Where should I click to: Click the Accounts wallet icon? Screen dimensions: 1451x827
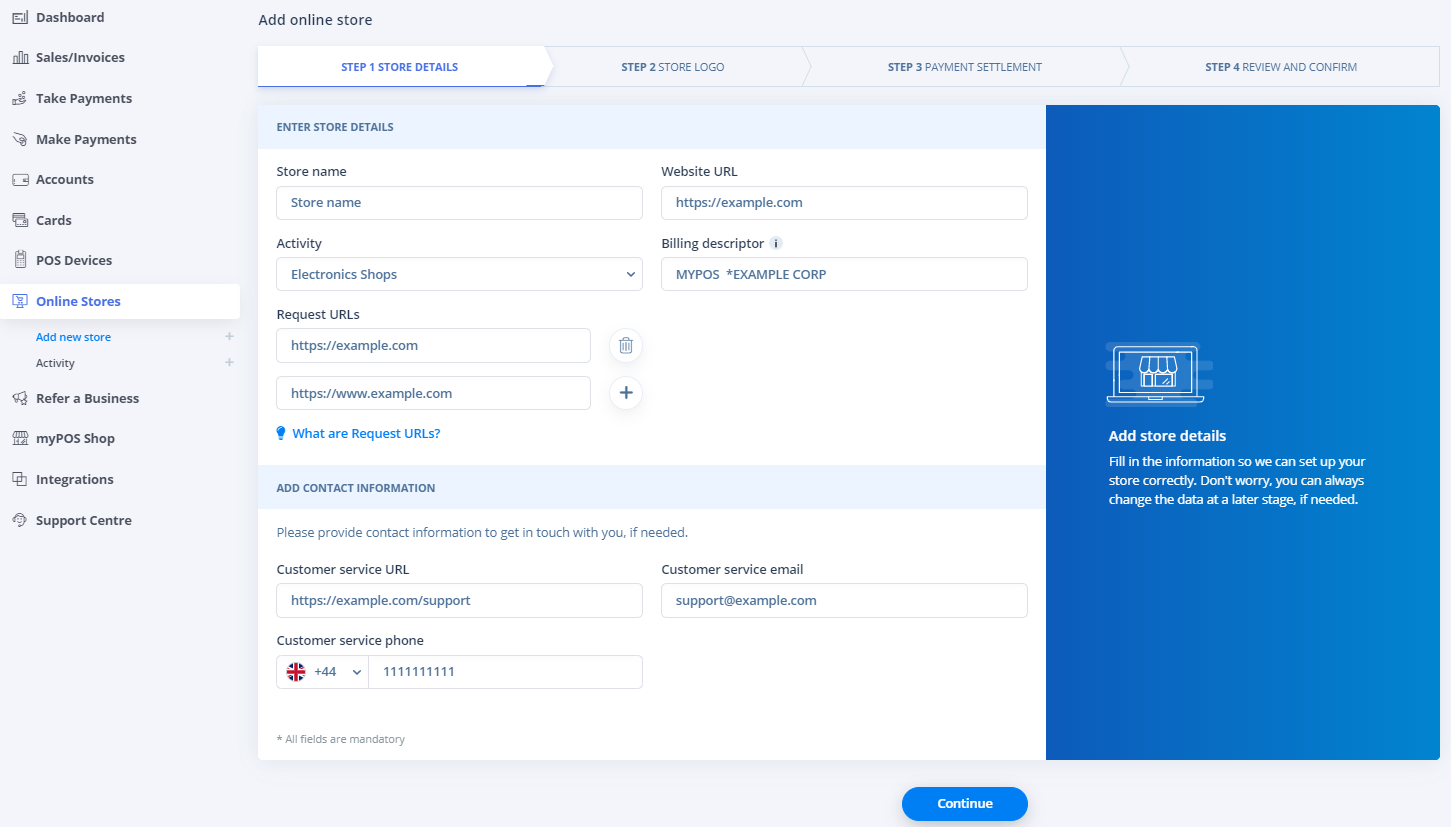(x=20, y=180)
